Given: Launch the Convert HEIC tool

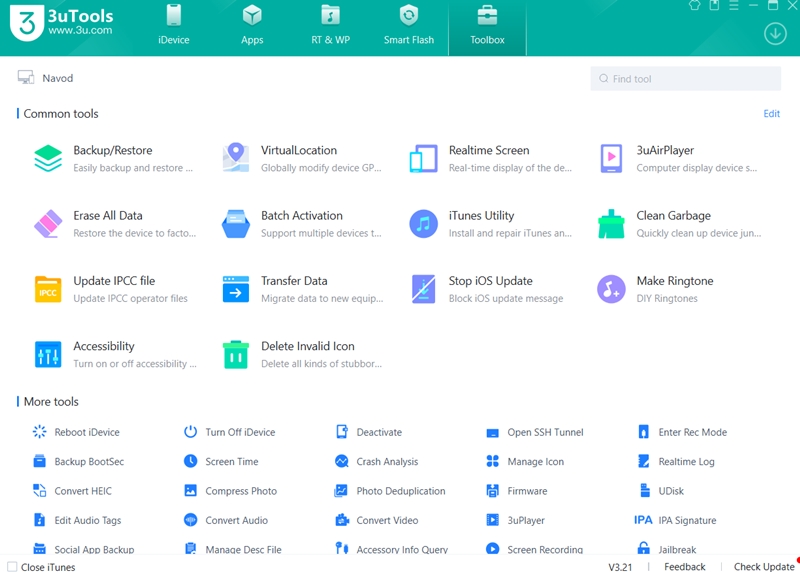Looking at the screenshot, I should coord(72,491).
